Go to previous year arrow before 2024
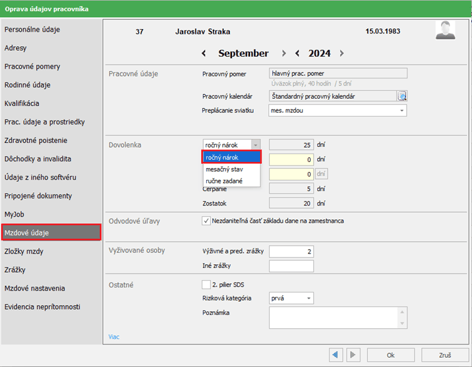This screenshot has height=367, width=472. [297, 53]
